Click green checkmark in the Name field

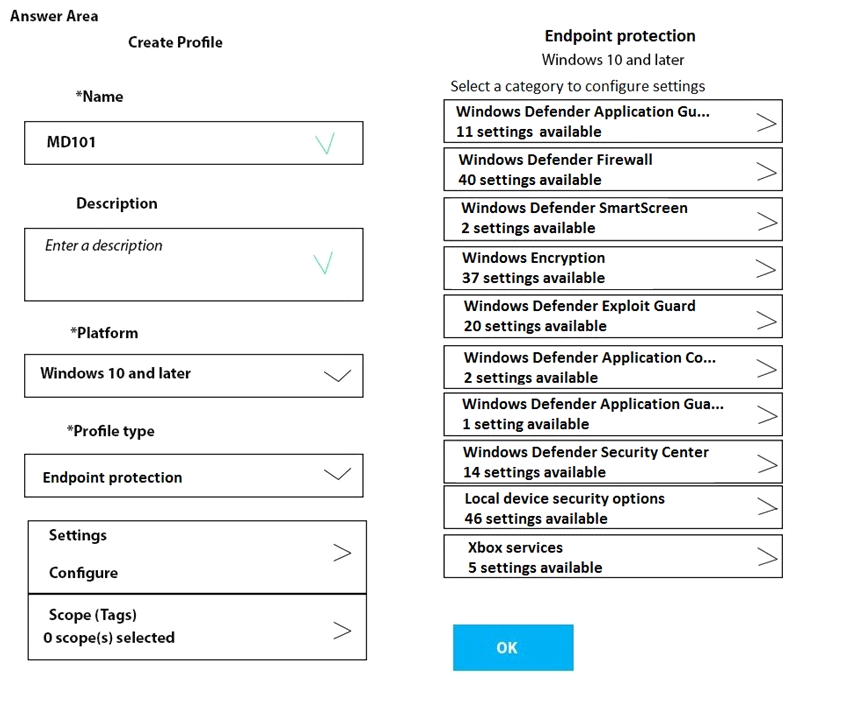pyautogui.click(x=325, y=144)
